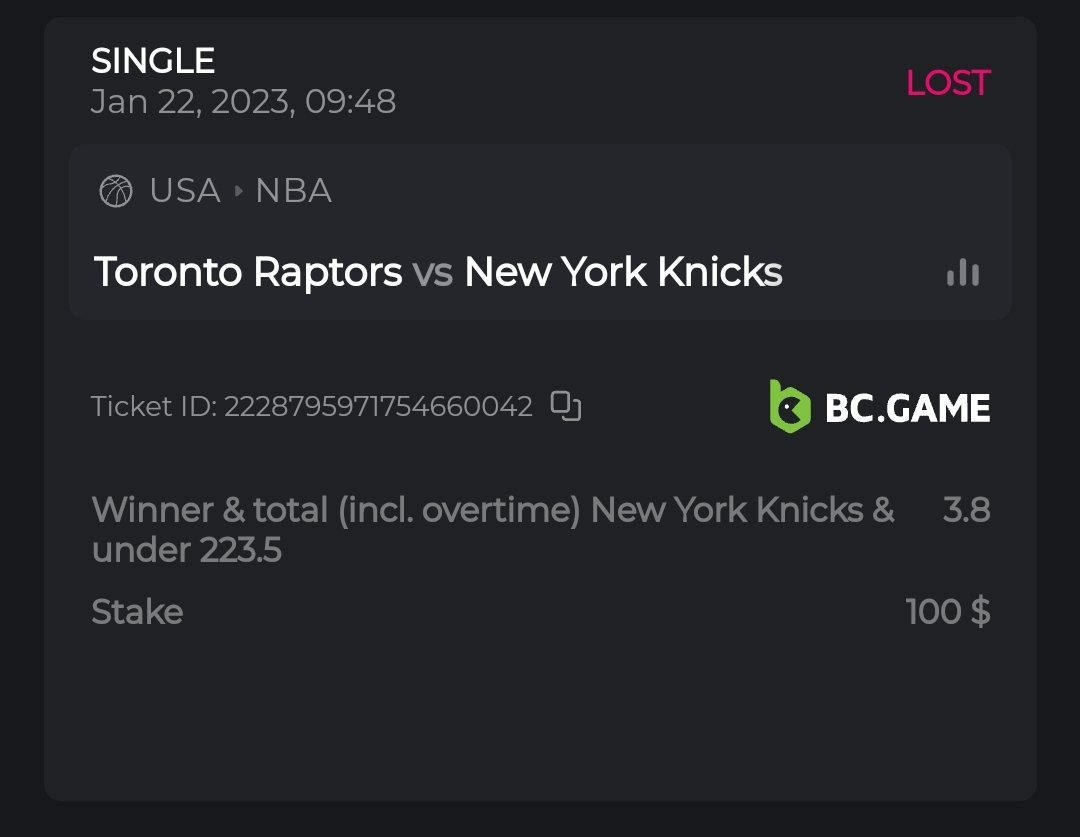The height and width of the screenshot is (837, 1080).
Task: Click the under 223.5 selection text
Action: 187,550
